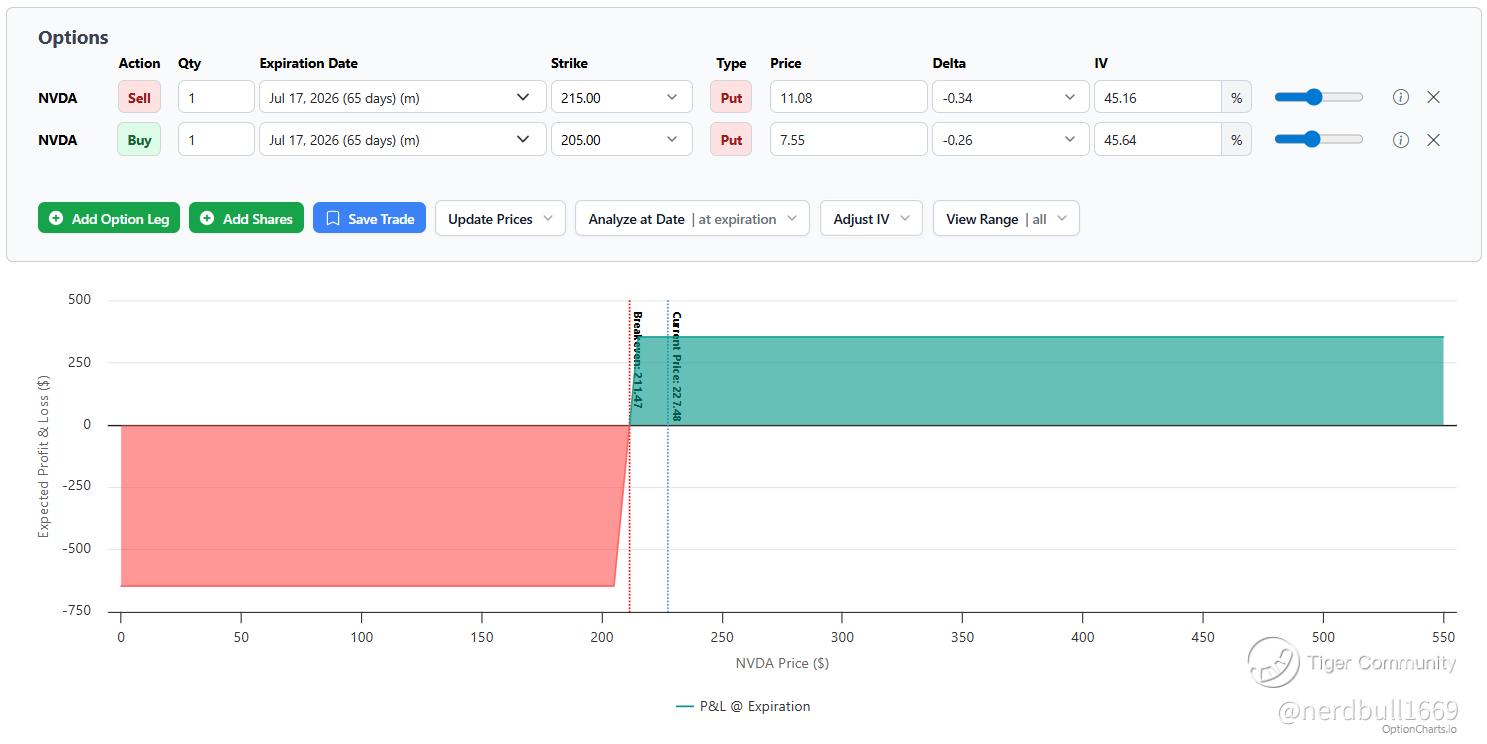Toggle the Buy action on second leg

[x=139, y=140]
